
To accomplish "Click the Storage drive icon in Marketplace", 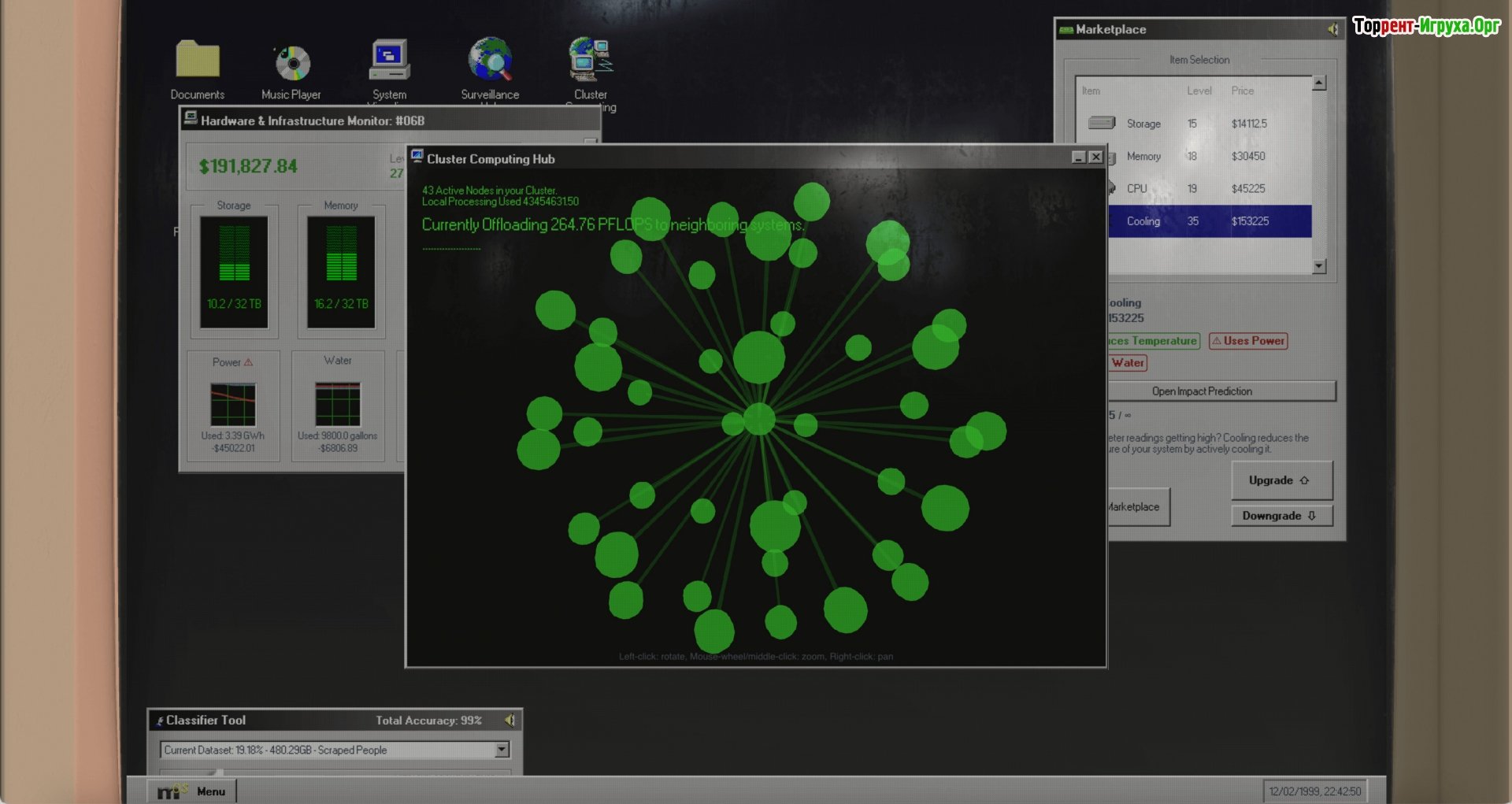I will [1102, 123].
